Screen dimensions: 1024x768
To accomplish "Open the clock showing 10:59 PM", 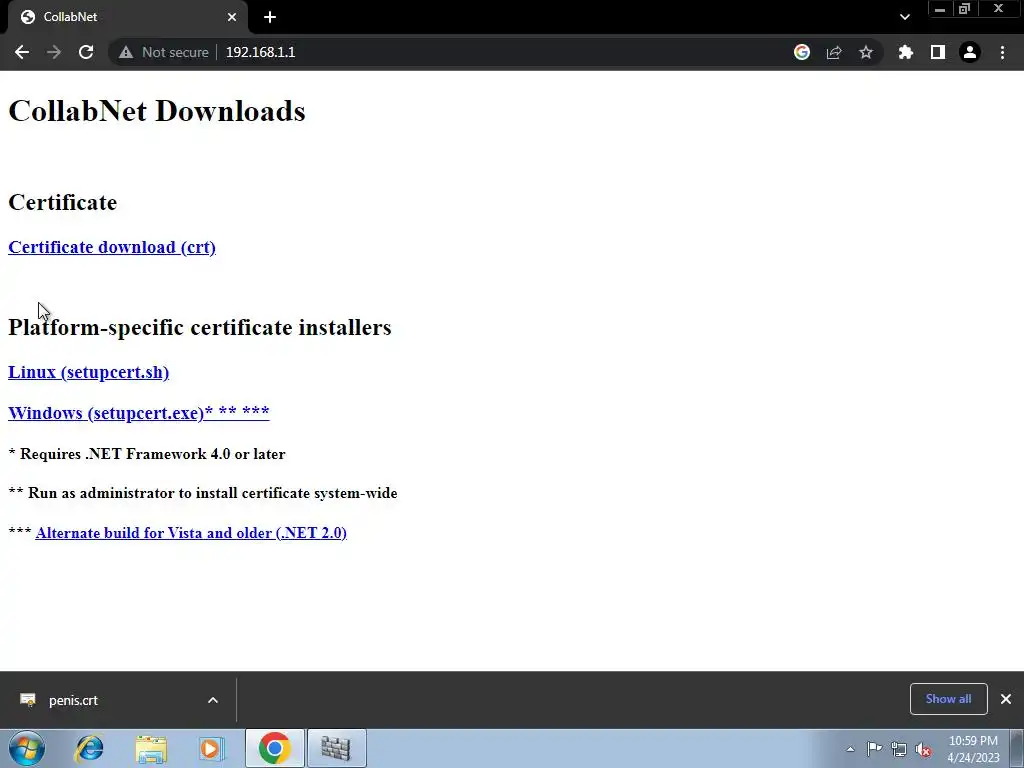I will click(x=973, y=749).
